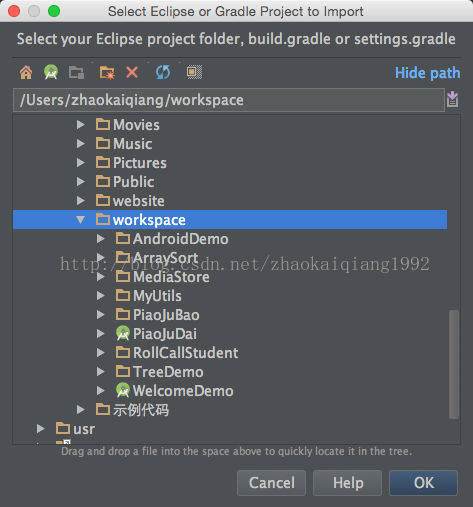Expand the AndroidDemo folder

(x=101, y=239)
